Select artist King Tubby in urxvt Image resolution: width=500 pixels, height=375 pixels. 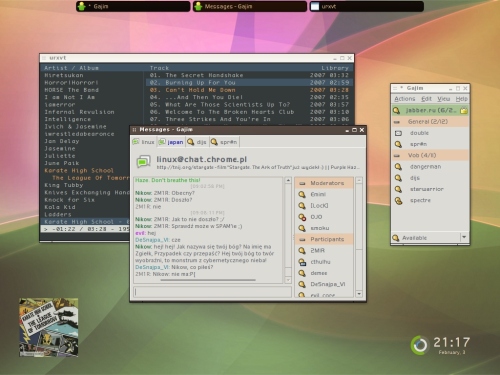click(x=64, y=185)
